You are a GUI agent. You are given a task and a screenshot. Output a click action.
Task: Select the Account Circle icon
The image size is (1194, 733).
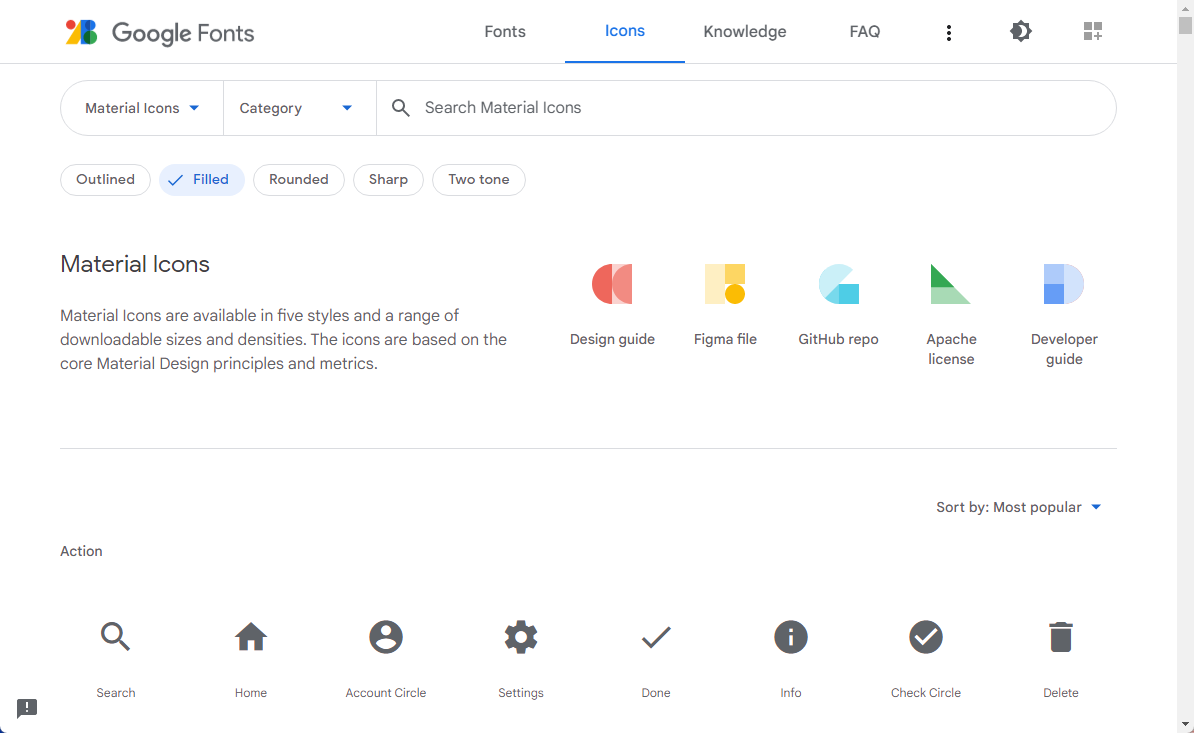386,636
